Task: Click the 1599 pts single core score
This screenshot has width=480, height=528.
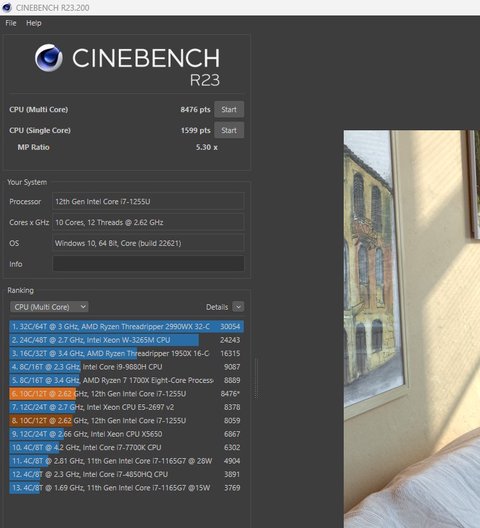Action: [x=196, y=130]
